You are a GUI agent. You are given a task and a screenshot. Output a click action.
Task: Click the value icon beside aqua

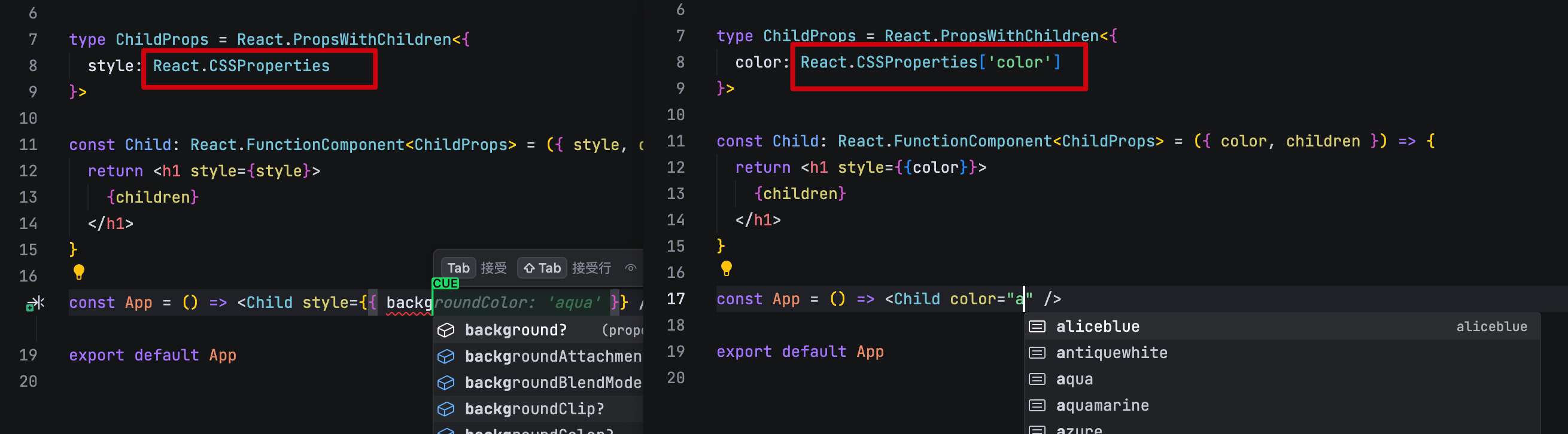coord(1037,378)
